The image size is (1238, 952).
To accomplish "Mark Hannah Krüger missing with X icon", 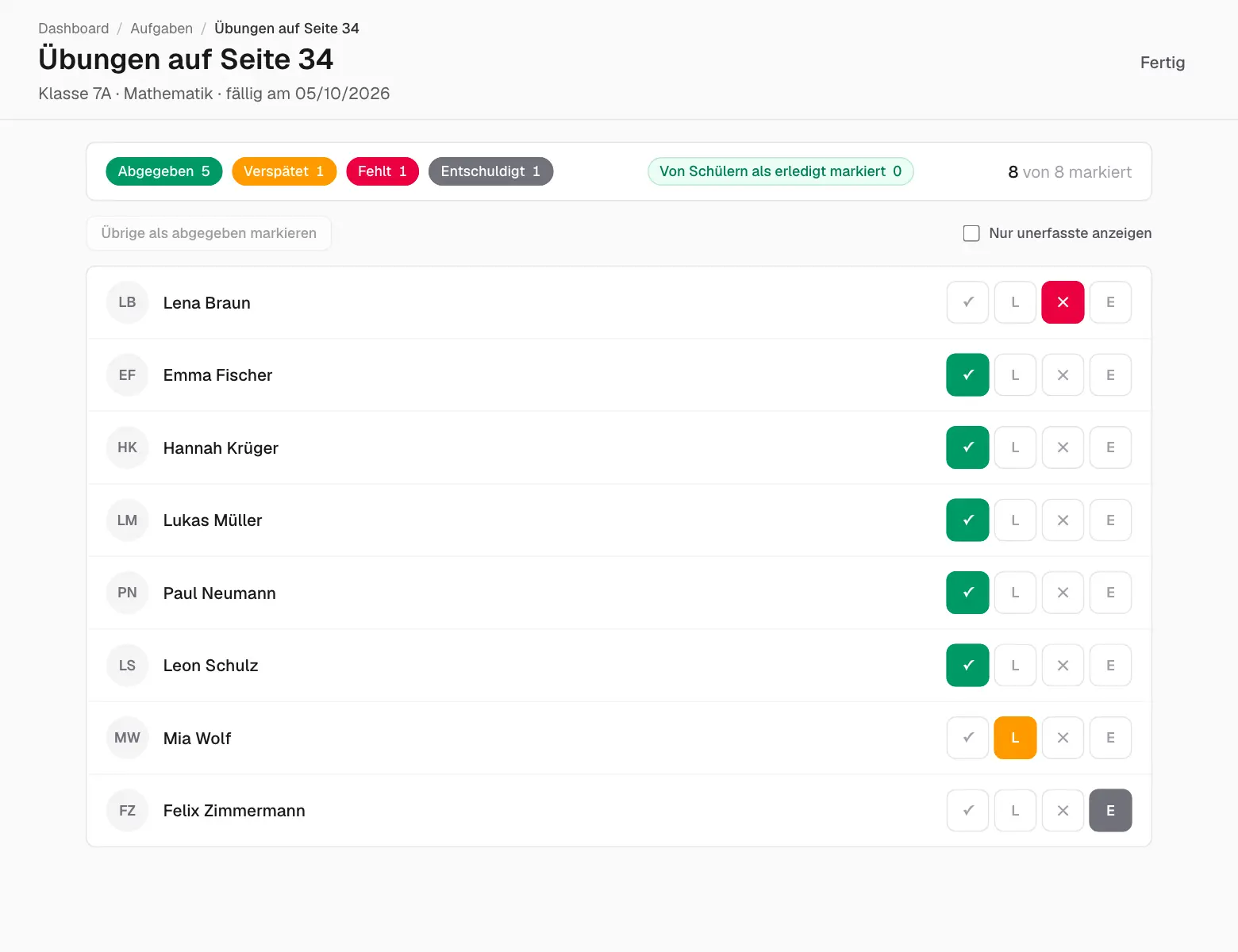I will click(1063, 447).
